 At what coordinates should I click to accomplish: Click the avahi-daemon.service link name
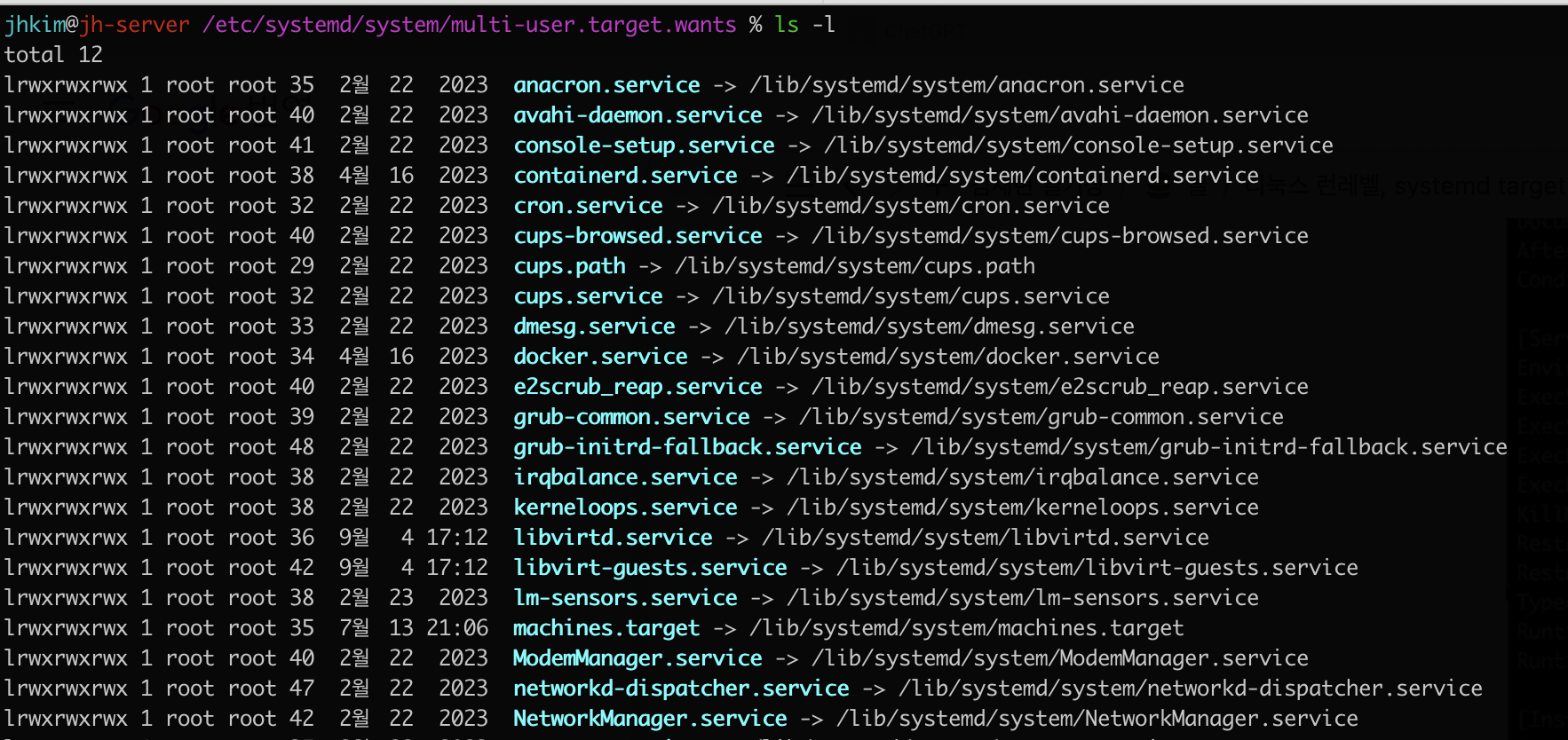637,115
